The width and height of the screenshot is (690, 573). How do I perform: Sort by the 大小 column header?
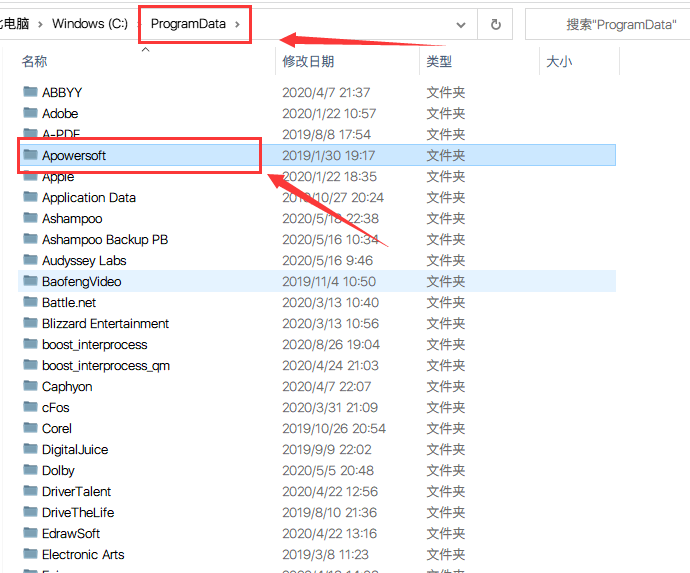pos(559,61)
